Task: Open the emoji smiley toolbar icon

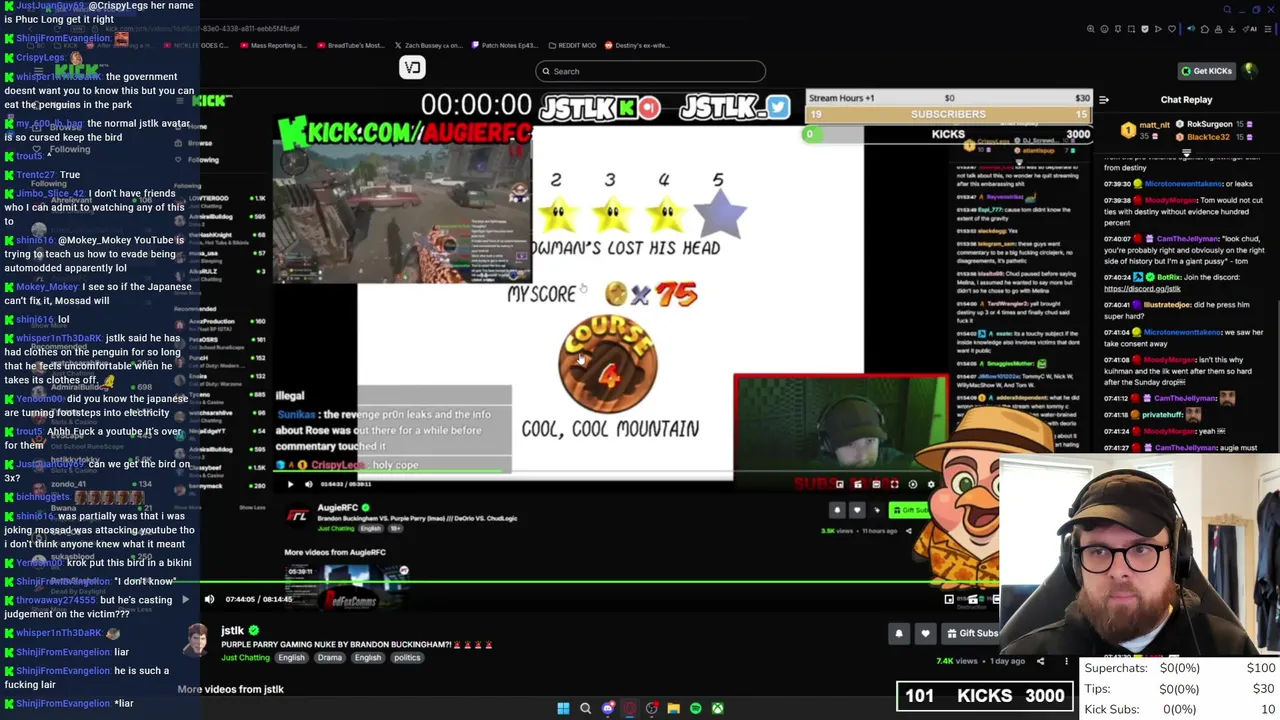Action: coord(1104,29)
